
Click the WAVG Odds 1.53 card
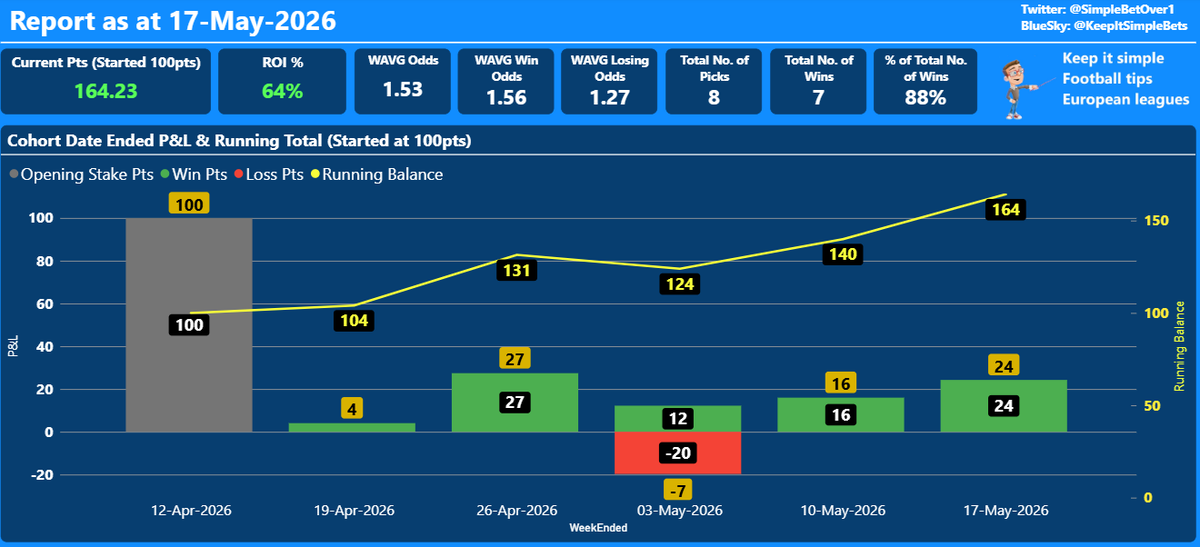[403, 82]
